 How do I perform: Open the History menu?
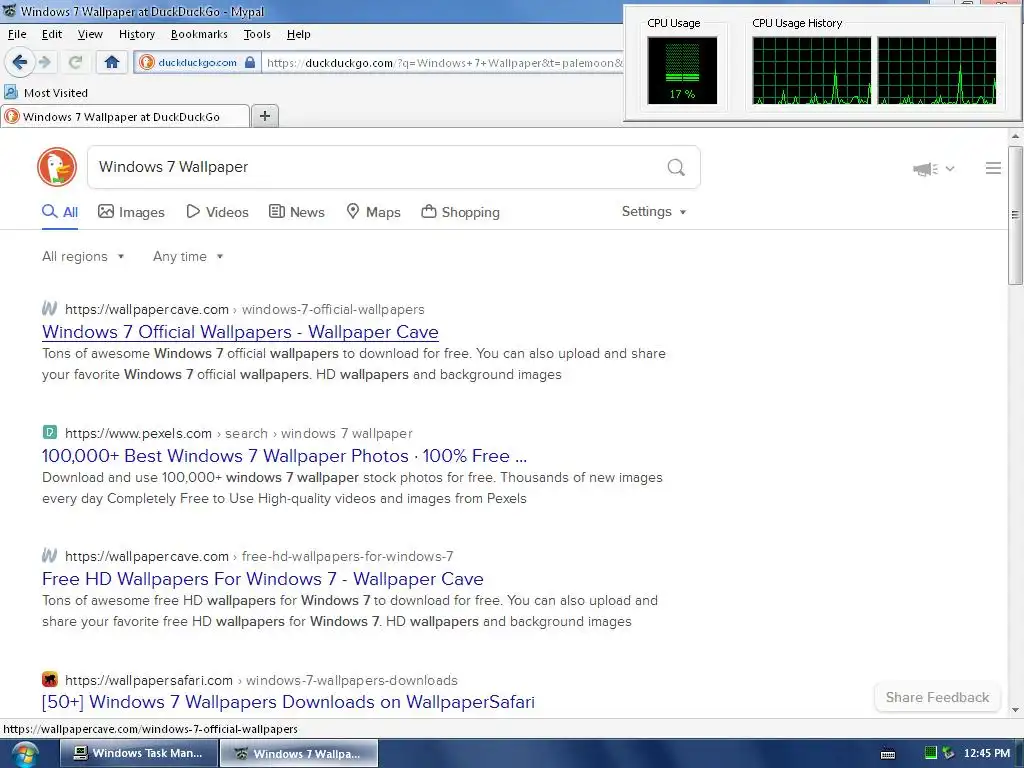[136, 34]
